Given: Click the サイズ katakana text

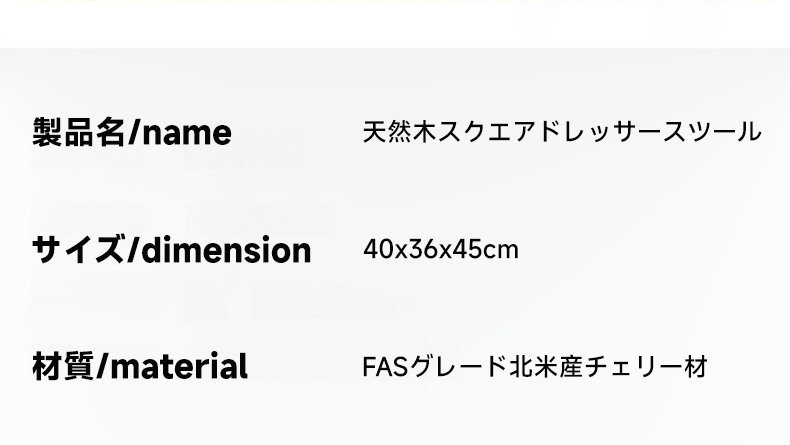Looking at the screenshot, I should (78, 249).
